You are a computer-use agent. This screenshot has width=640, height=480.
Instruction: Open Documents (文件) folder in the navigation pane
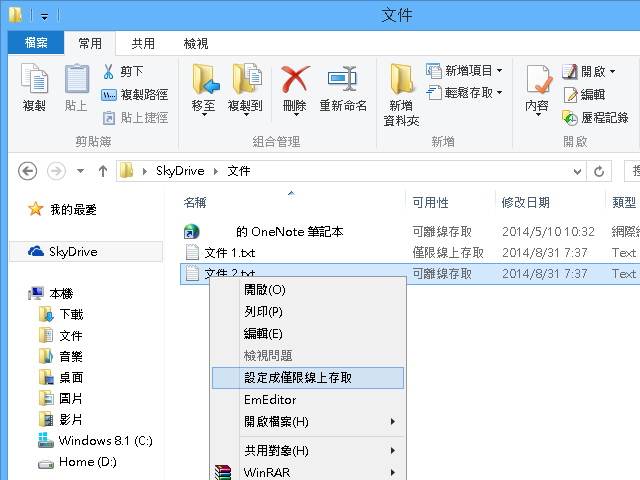tap(61, 336)
